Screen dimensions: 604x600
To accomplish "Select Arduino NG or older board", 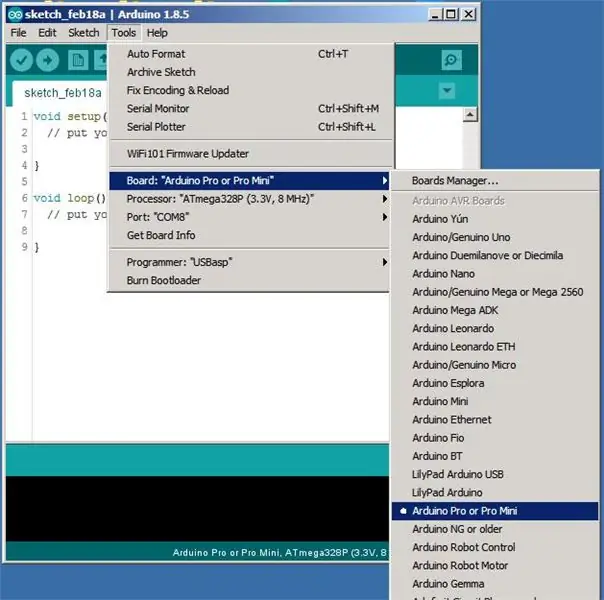I will pyautogui.click(x=495, y=529).
